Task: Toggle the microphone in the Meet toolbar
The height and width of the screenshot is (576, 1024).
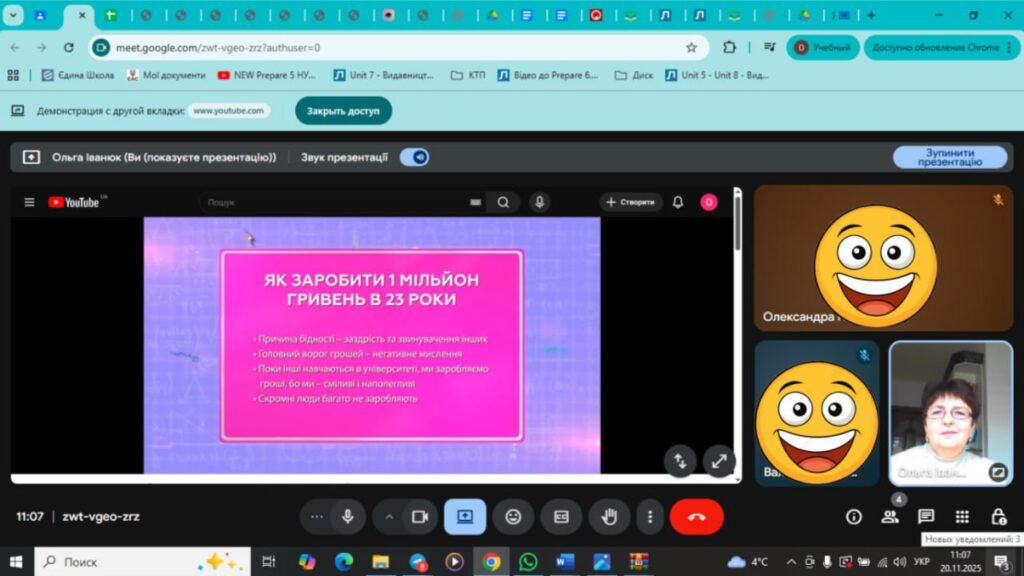Action: tap(348, 517)
